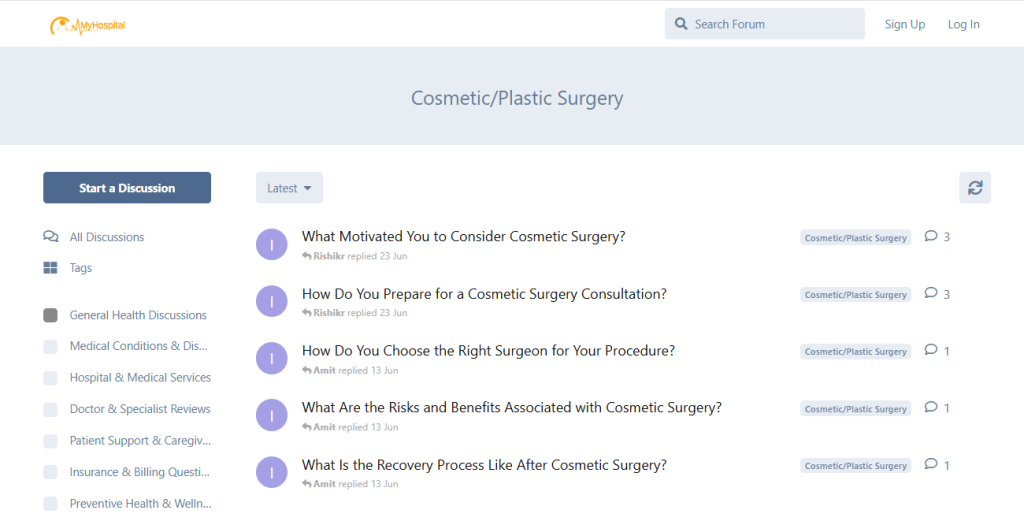The height and width of the screenshot is (525, 1024).
Task: Expand the Latest sort dropdown
Action: (289, 188)
